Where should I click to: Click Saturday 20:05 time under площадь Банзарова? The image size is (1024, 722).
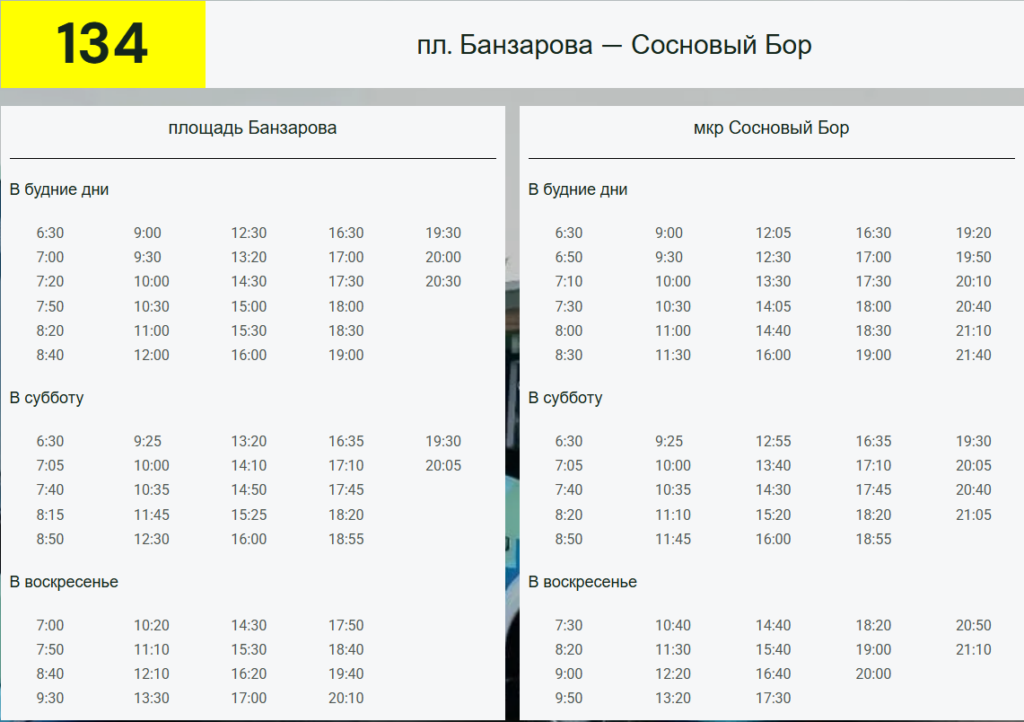coord(443,465)
